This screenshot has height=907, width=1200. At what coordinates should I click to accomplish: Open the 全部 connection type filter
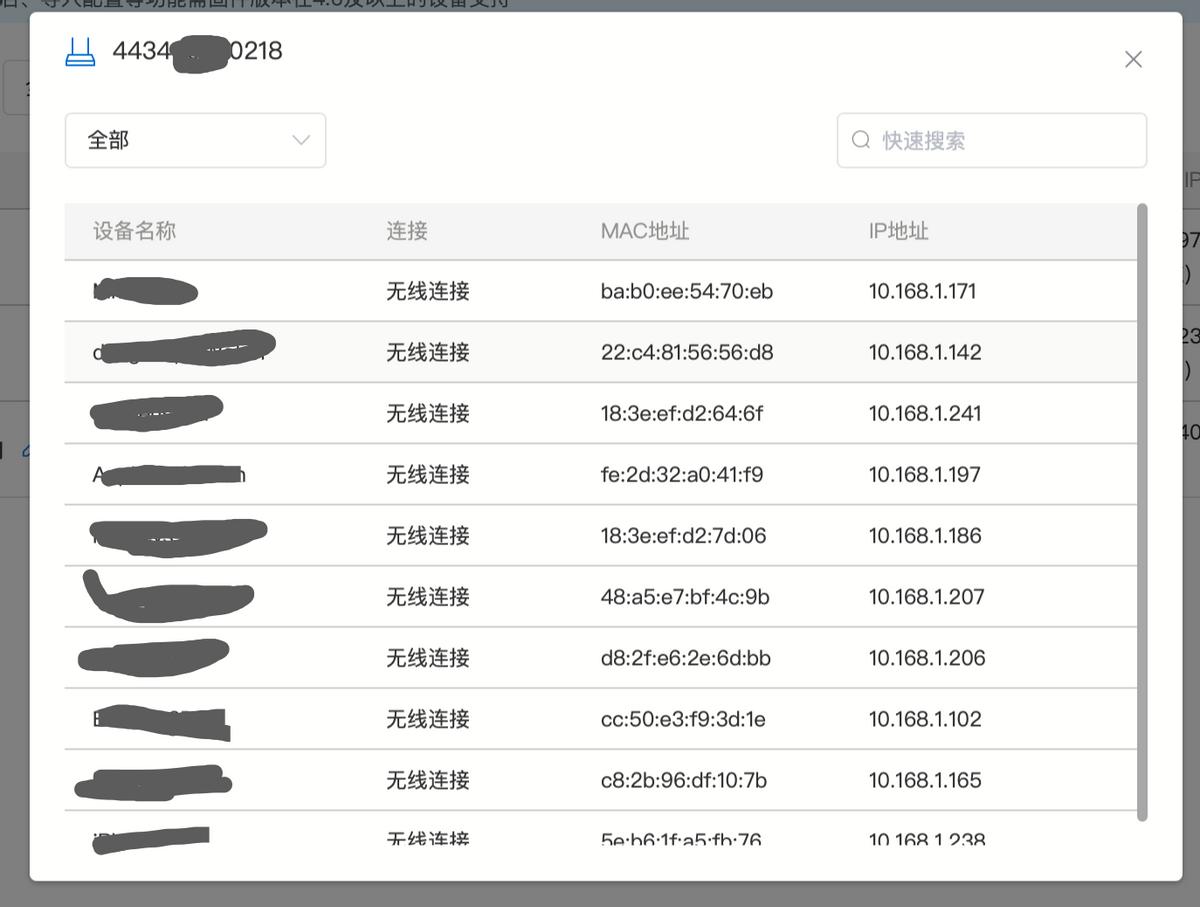pyautogui.click(x=195, y=140)
